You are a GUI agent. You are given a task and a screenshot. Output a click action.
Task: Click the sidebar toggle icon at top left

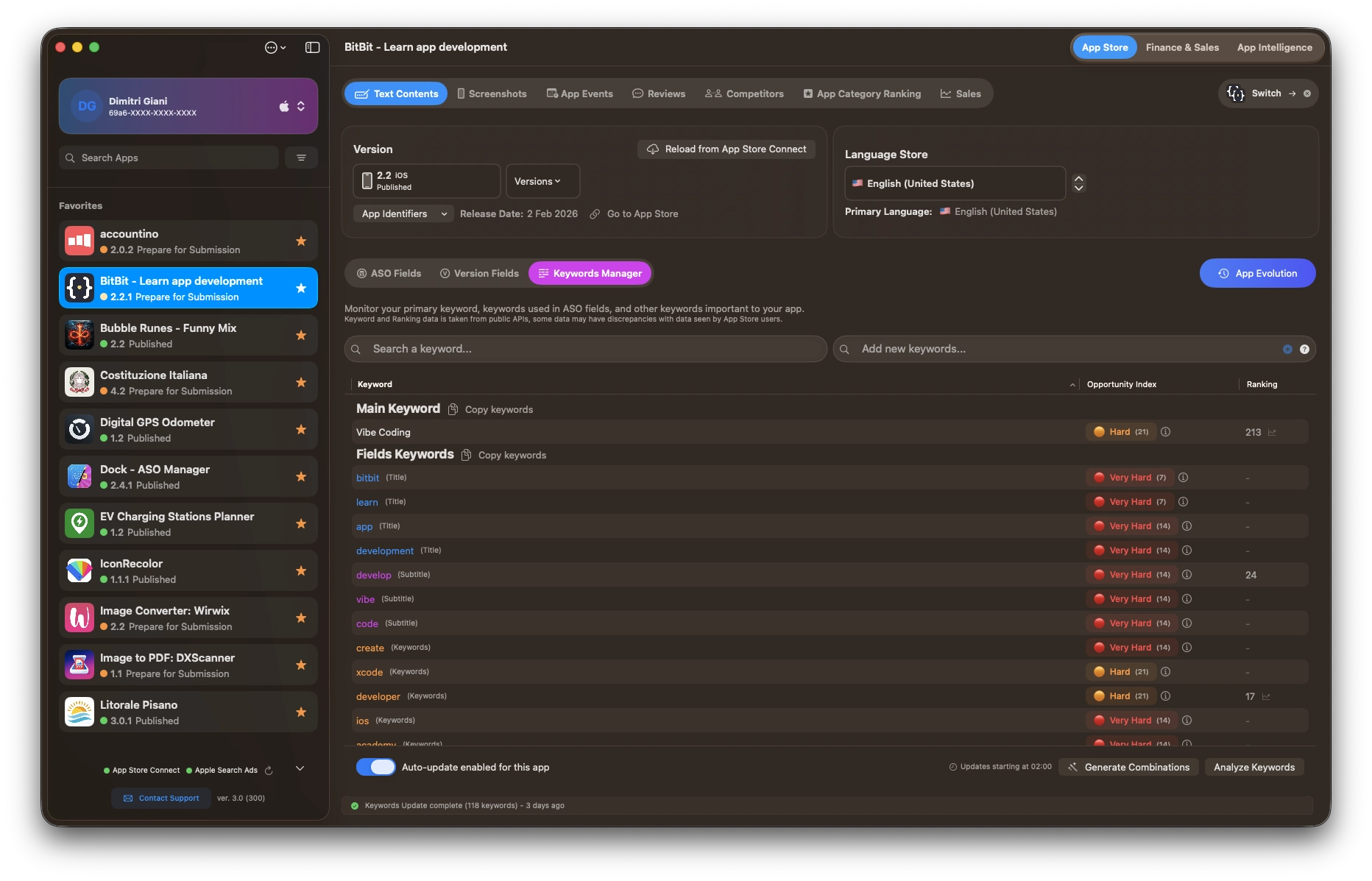312,47
